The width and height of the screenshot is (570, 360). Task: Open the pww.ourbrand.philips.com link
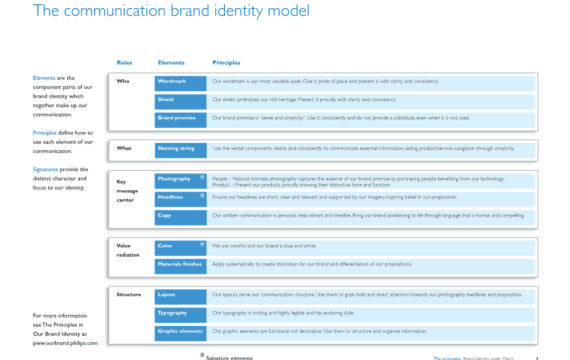click(65, 343)
